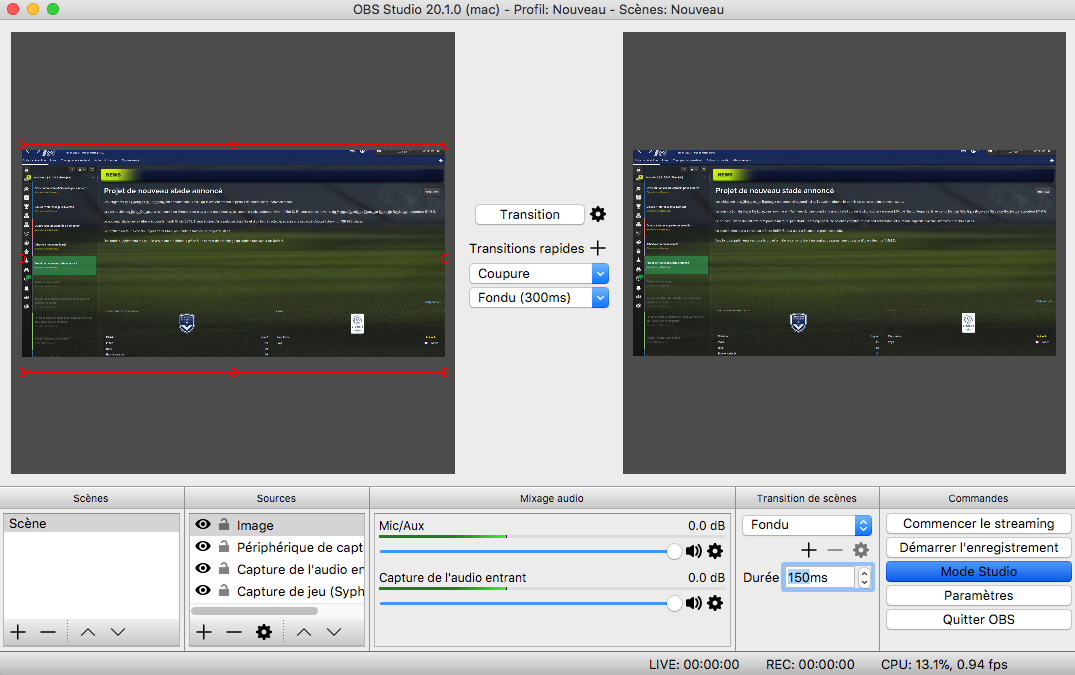The image size is (1075, 675).
Task: Add scene transition with plus icon
Action: point(809,550)
